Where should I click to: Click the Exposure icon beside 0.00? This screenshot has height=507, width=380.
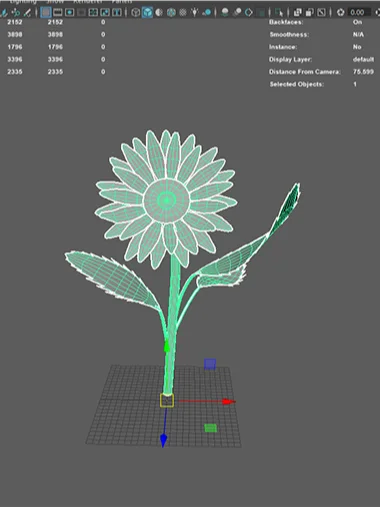(x=340, y=13)
